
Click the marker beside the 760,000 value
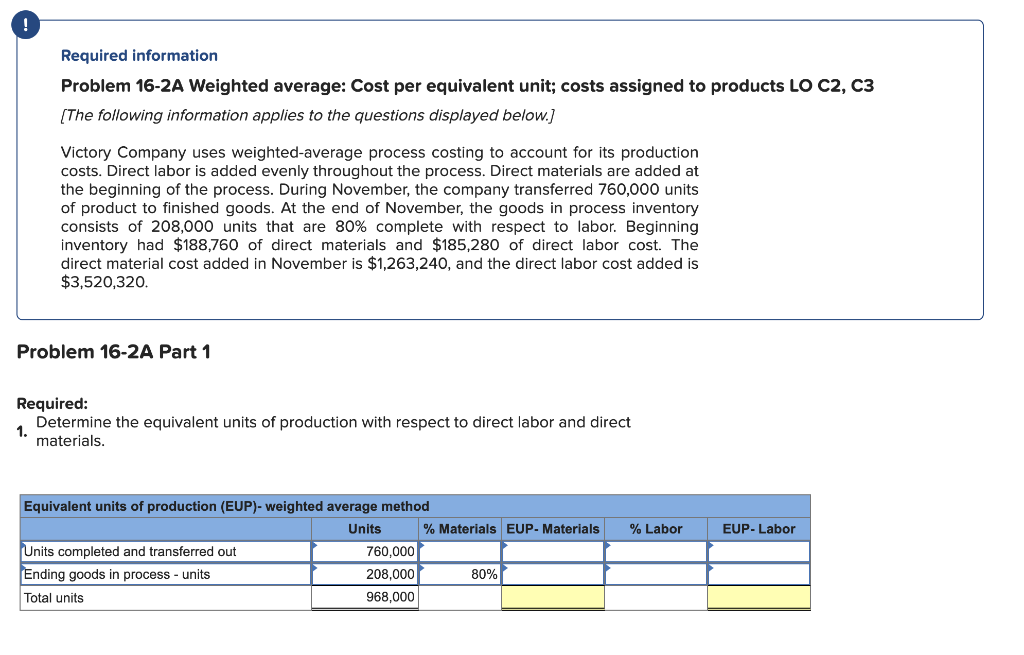pyautogui.click(x=316, y=546)
